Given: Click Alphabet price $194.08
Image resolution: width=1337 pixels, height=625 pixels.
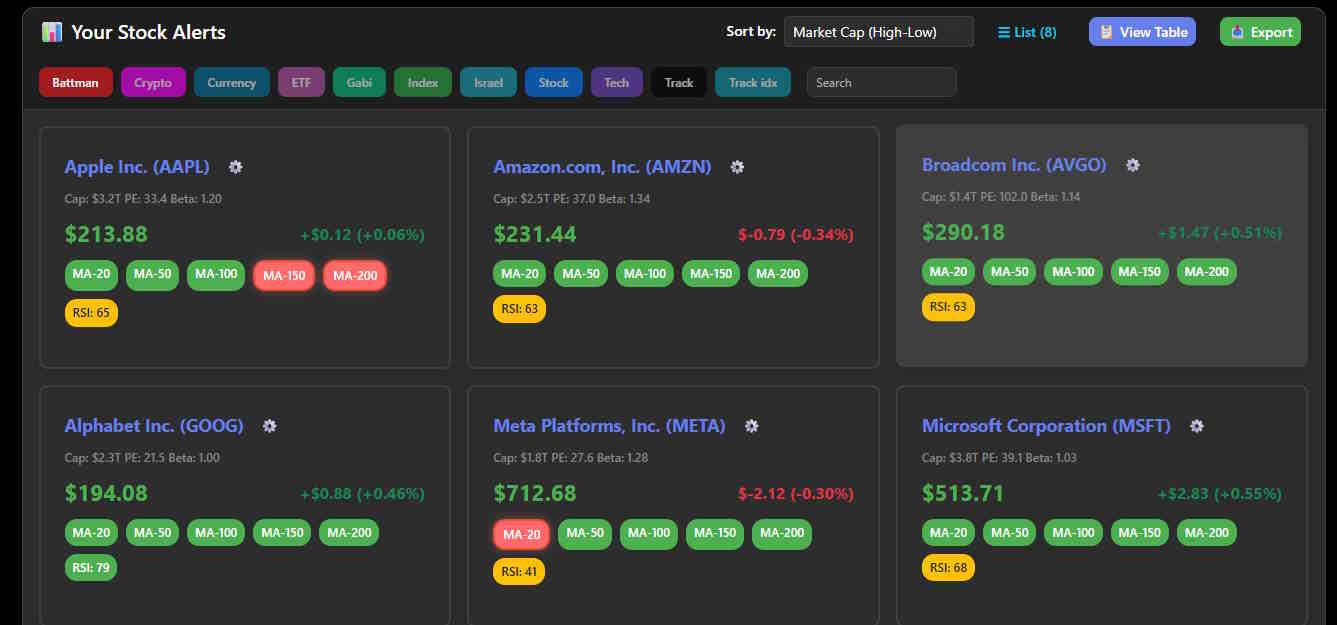Looking at the screenshot, I should (x=106, y=494).
